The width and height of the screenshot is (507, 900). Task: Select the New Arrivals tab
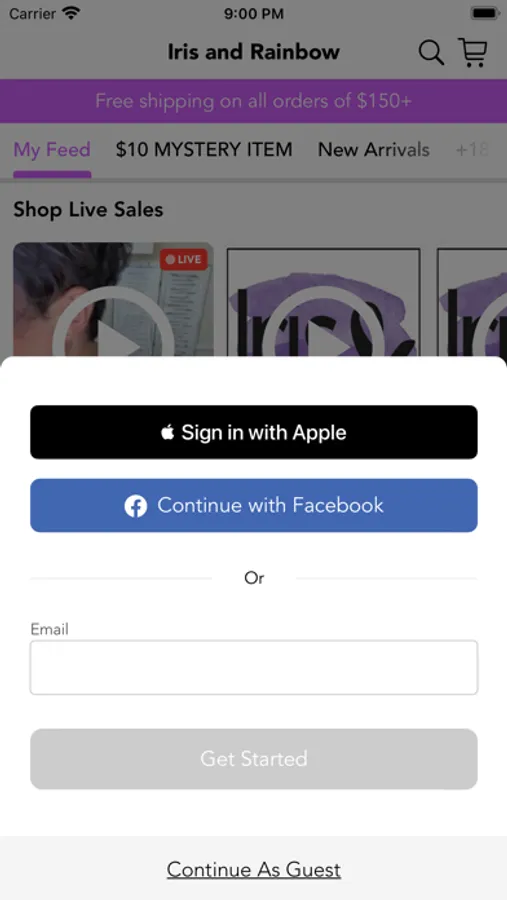coord(374,150)
